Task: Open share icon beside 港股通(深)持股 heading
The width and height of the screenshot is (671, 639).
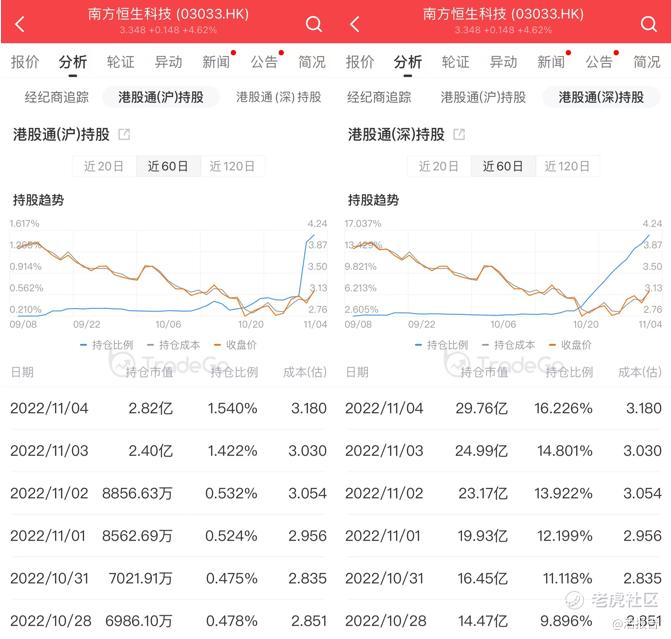Action: [x=459, y=134]
